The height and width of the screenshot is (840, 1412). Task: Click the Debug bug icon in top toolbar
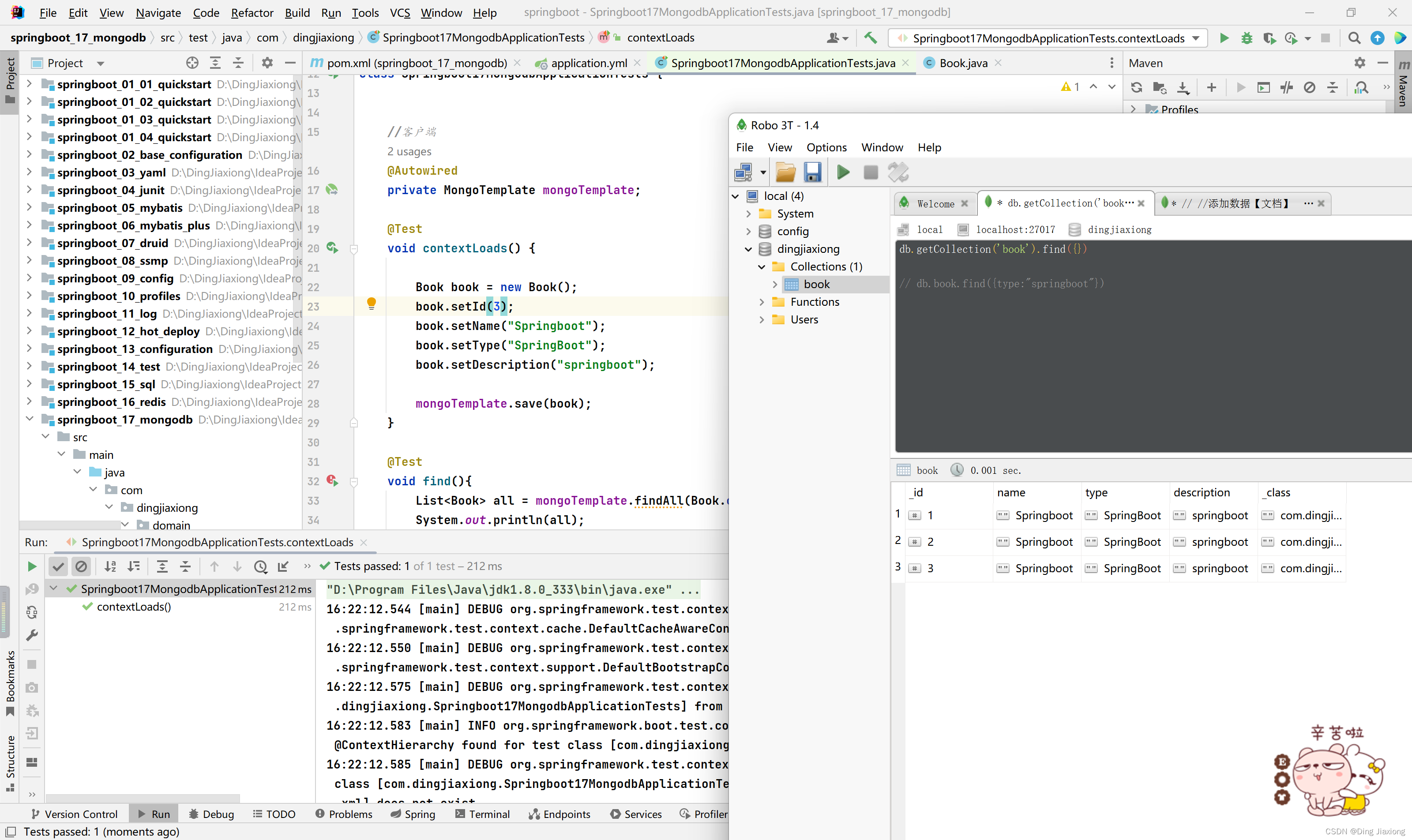pyautogui.click(x=1246, y=38)
